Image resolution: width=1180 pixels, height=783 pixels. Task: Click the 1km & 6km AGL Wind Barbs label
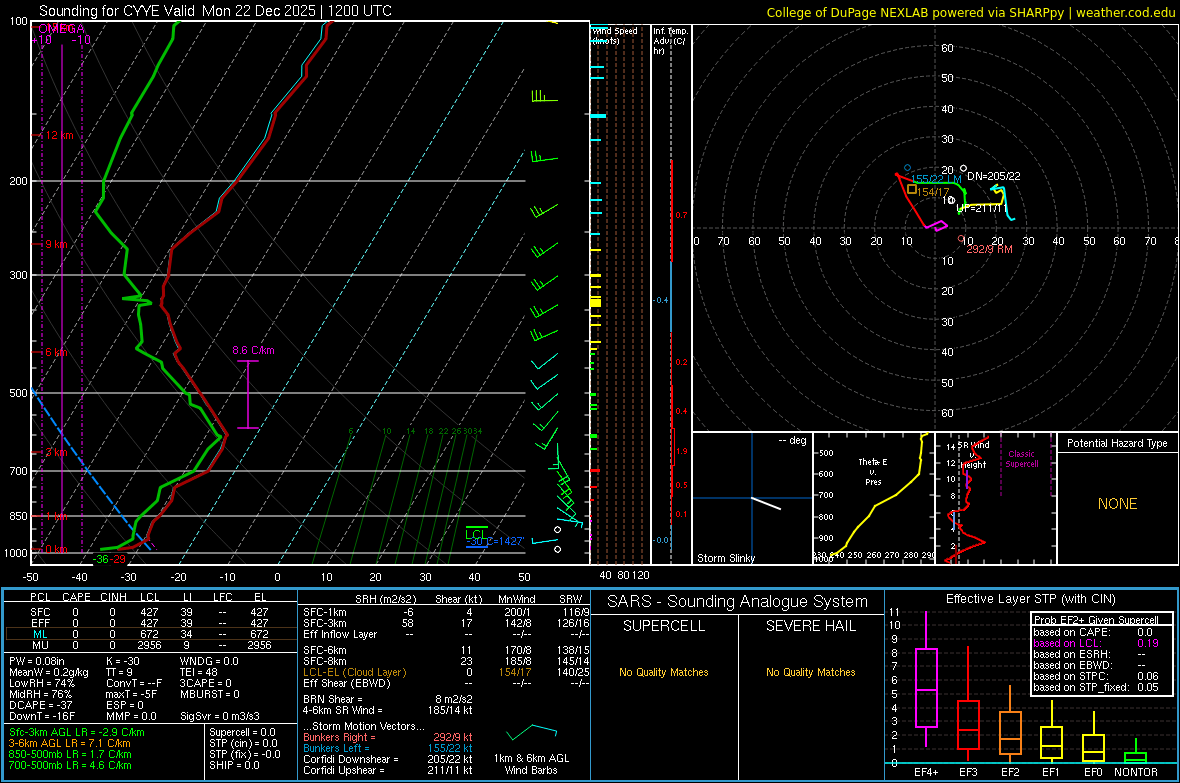point(531,764)
